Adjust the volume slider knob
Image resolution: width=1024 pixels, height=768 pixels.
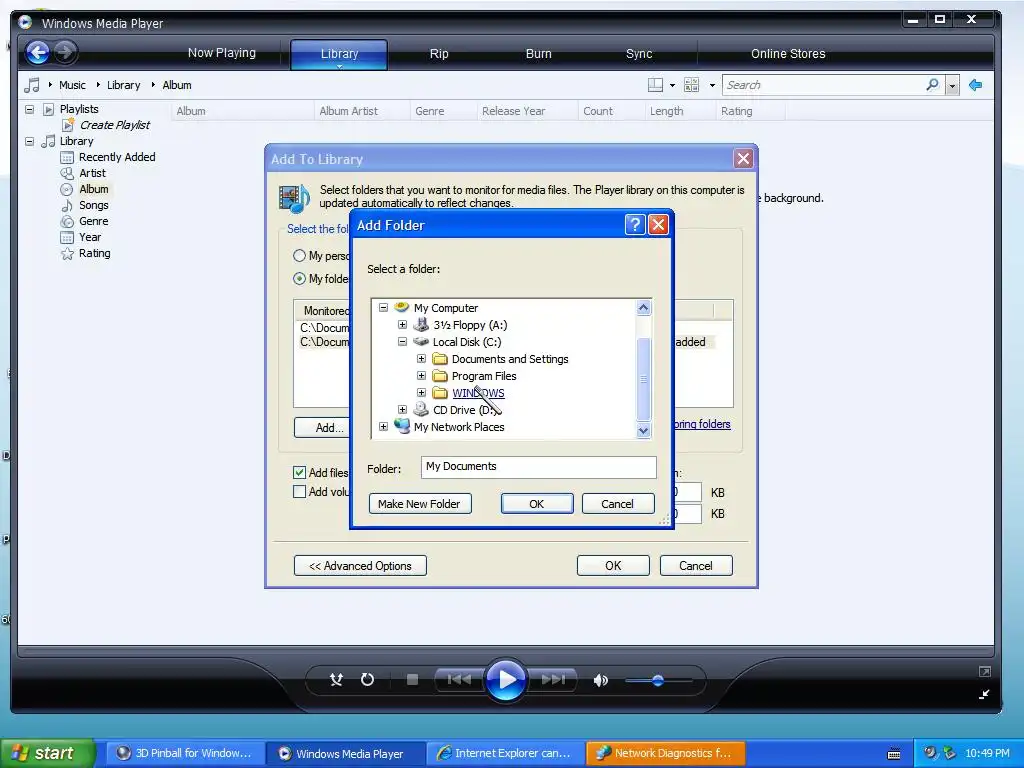(658, 680)
